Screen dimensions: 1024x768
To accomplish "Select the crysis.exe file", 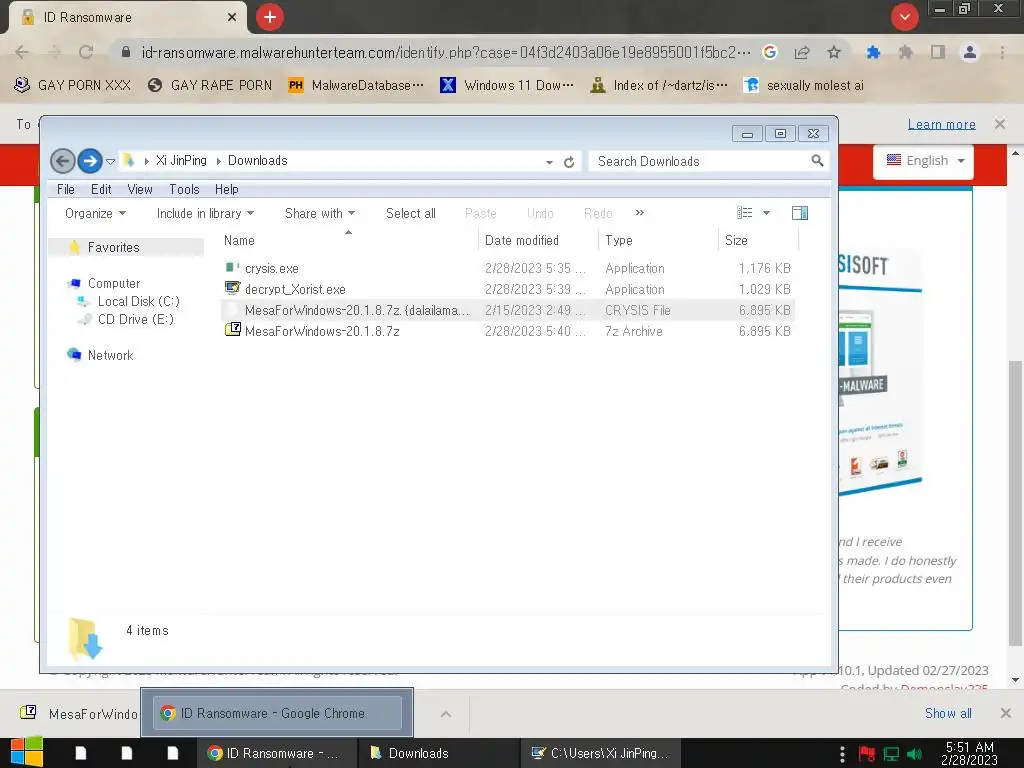I will click(508, 268).
